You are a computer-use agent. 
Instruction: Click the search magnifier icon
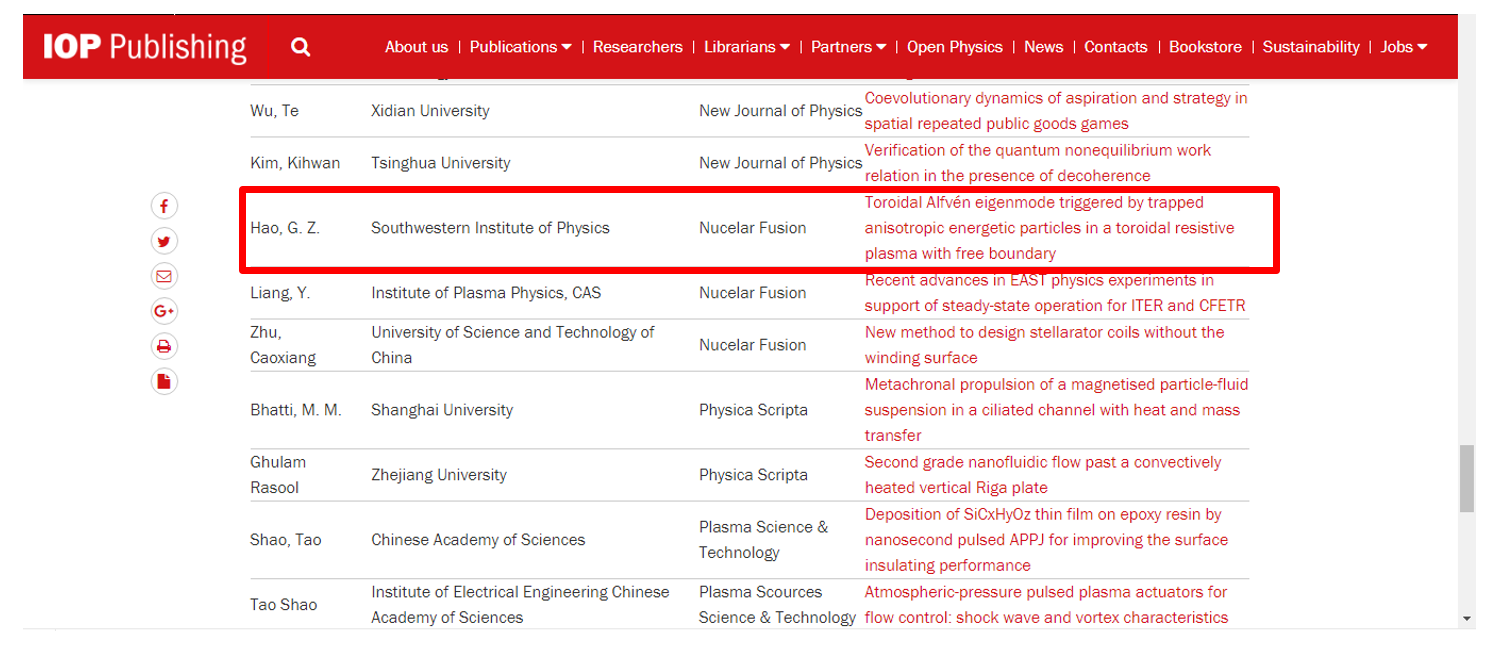point(300,47)
